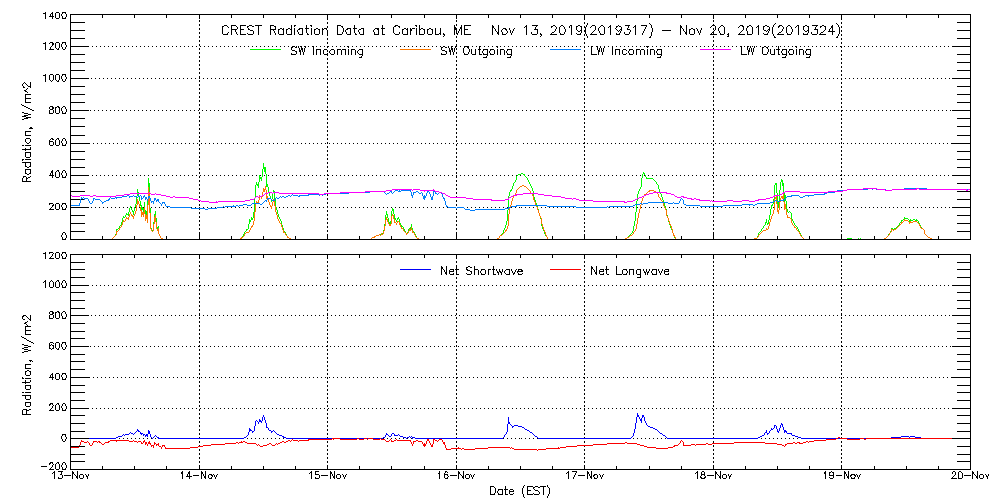The width and height of the screenshot is (1000, 500).
Task: Click the 1400 tick on upper y-axis
Action: [54, 17]
